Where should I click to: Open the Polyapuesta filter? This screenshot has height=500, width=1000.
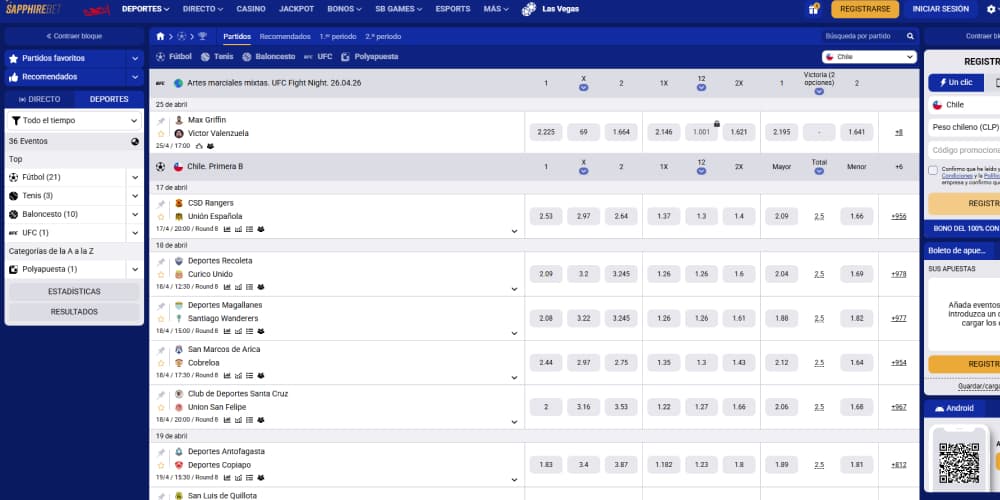pos(370,57)
